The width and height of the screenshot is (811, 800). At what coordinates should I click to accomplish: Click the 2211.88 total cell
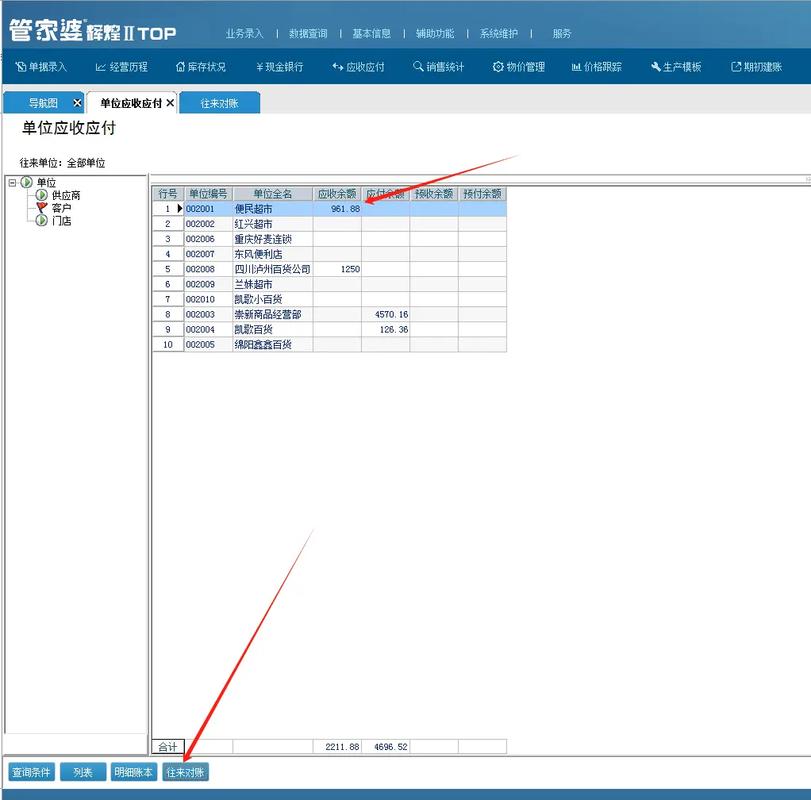point(337,747)
